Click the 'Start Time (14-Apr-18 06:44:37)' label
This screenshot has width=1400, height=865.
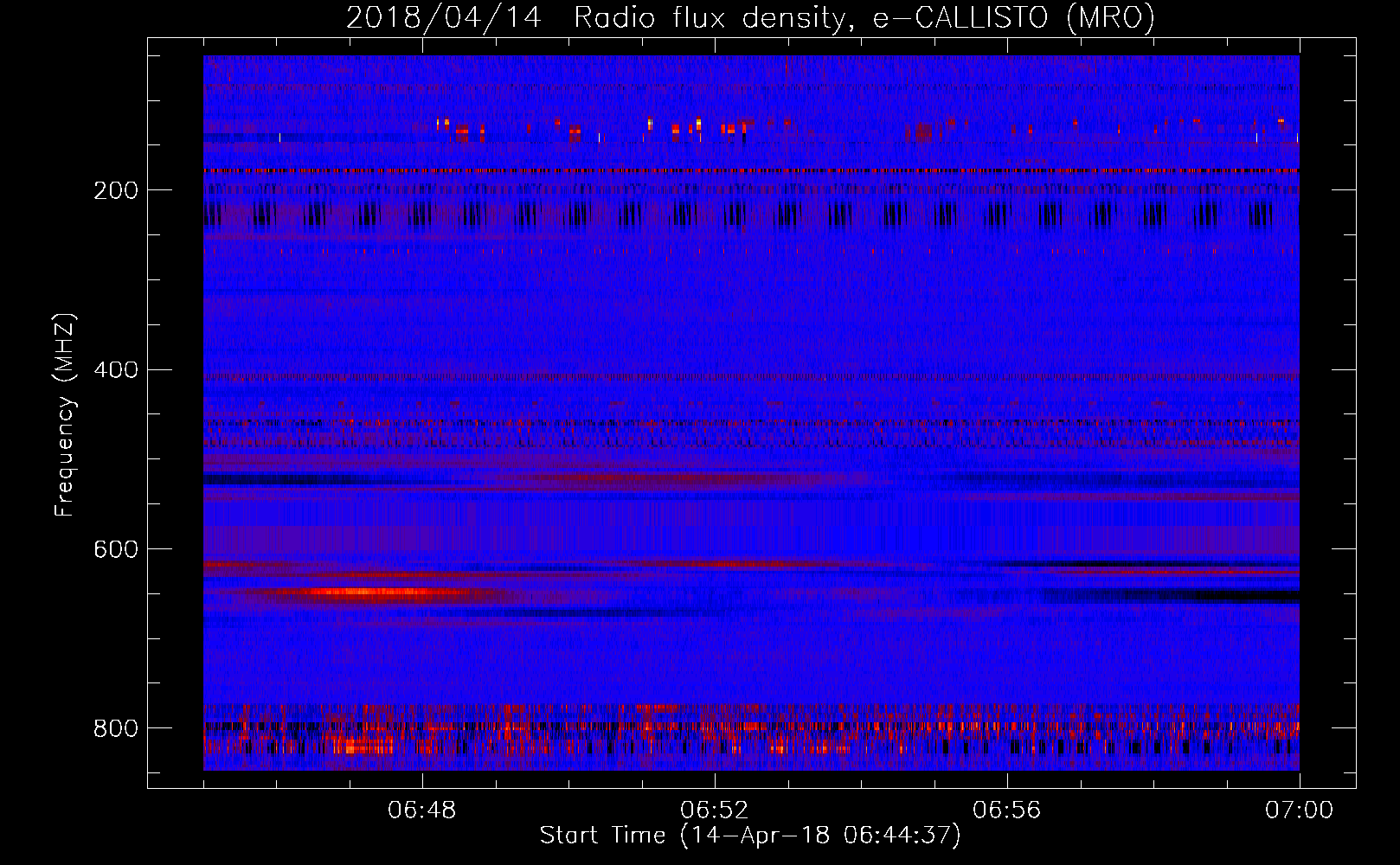(750, 836)
